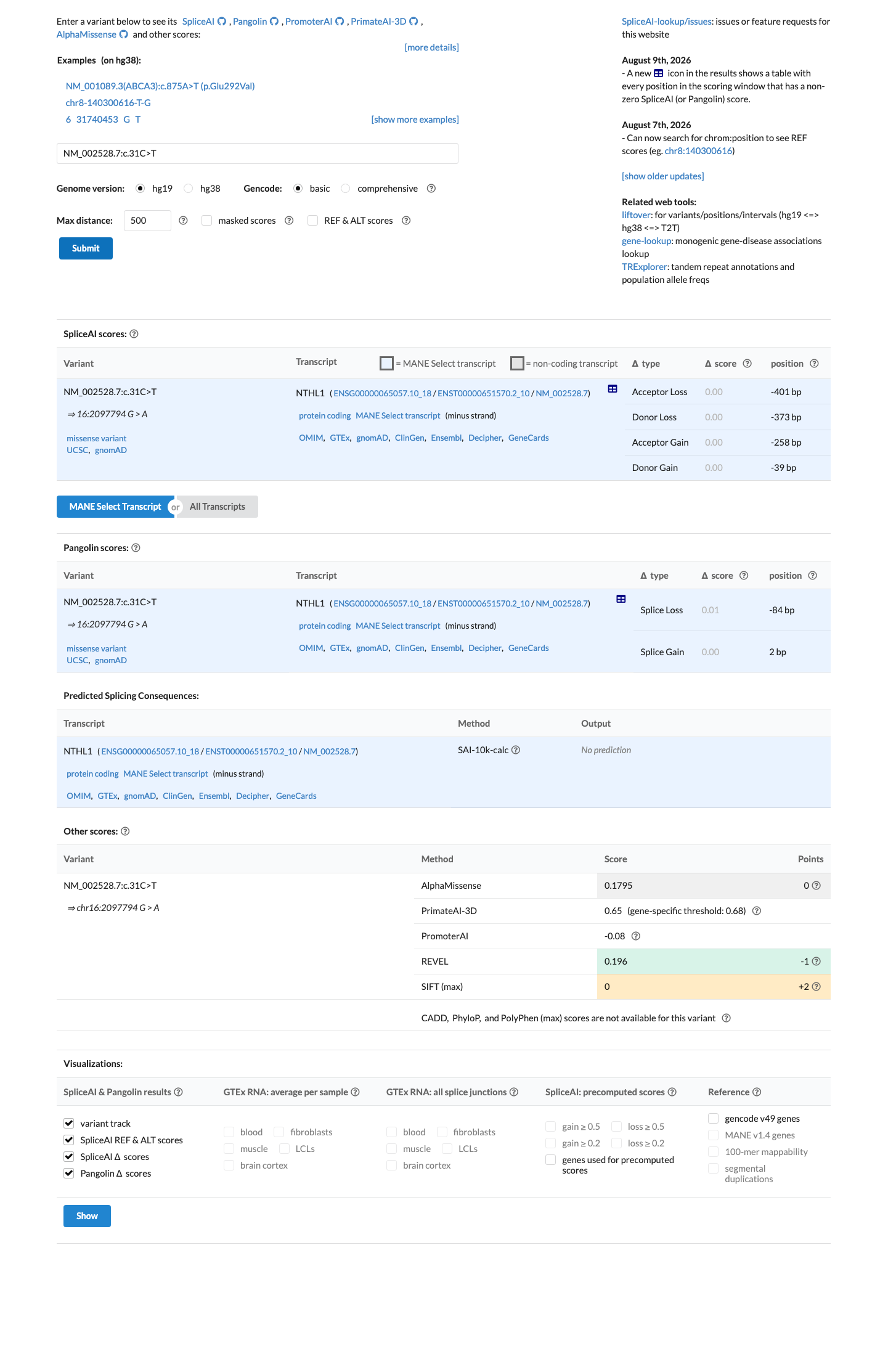Click help icon for SpliceAI position column
The image size is (896, 1356).
click(814, 364)
